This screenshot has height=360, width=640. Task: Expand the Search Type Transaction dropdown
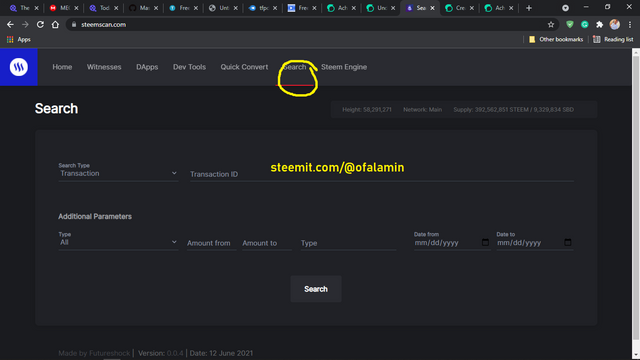pyautogui.click(x=118, y=173)
